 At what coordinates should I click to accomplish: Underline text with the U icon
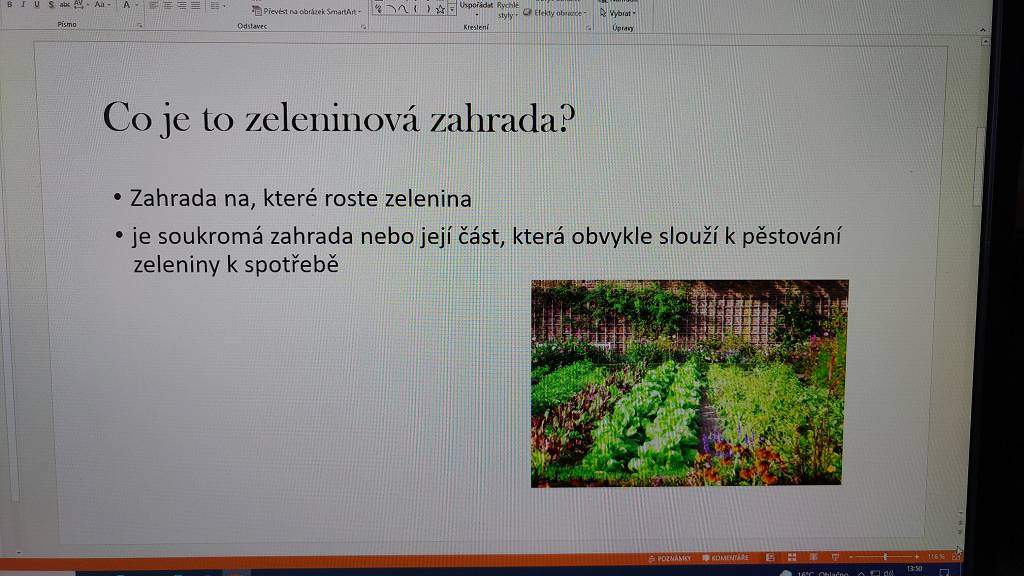(37, 5)
